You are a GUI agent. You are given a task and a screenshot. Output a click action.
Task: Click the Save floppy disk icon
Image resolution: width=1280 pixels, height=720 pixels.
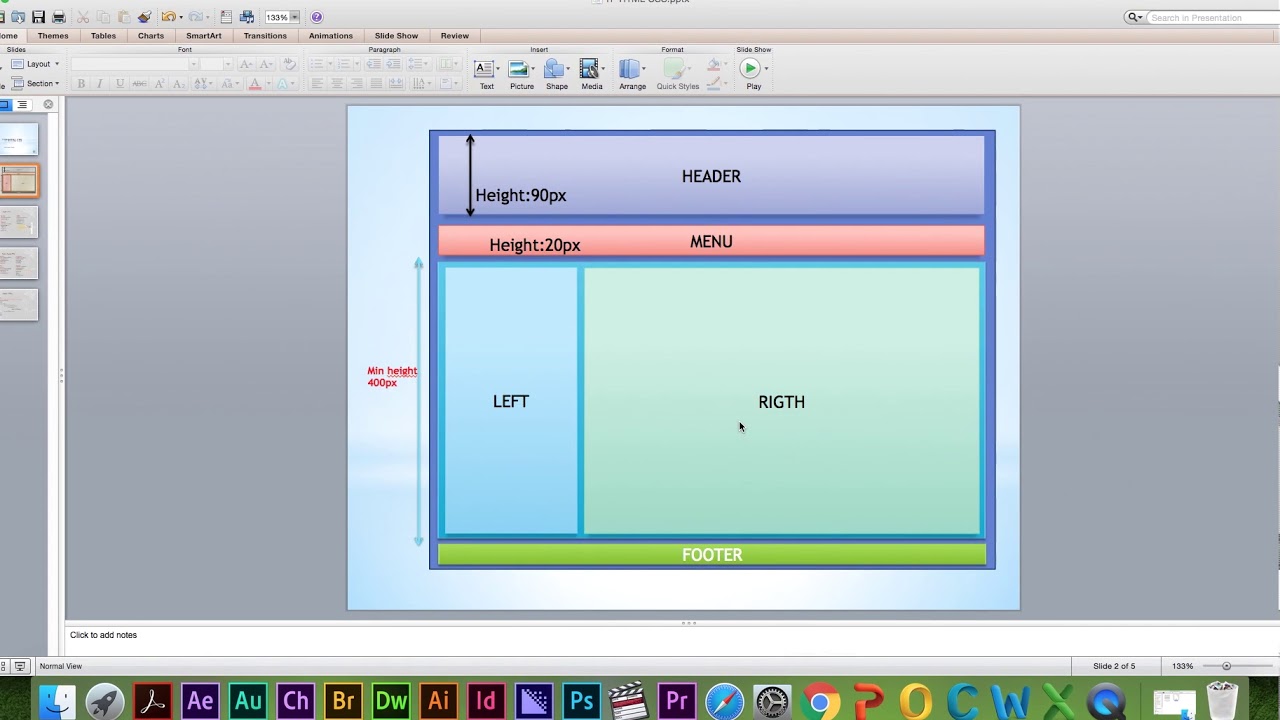(x=38, y=17)
